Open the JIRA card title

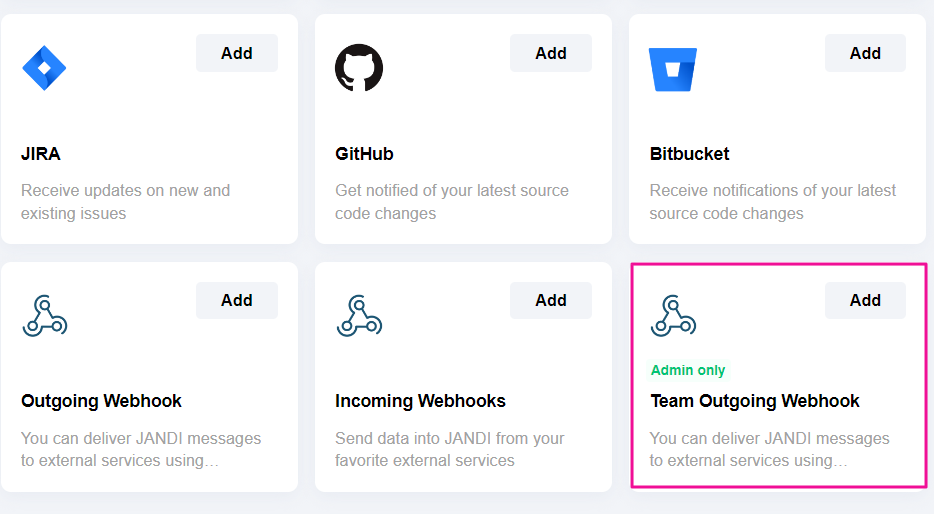pos(41,154)
